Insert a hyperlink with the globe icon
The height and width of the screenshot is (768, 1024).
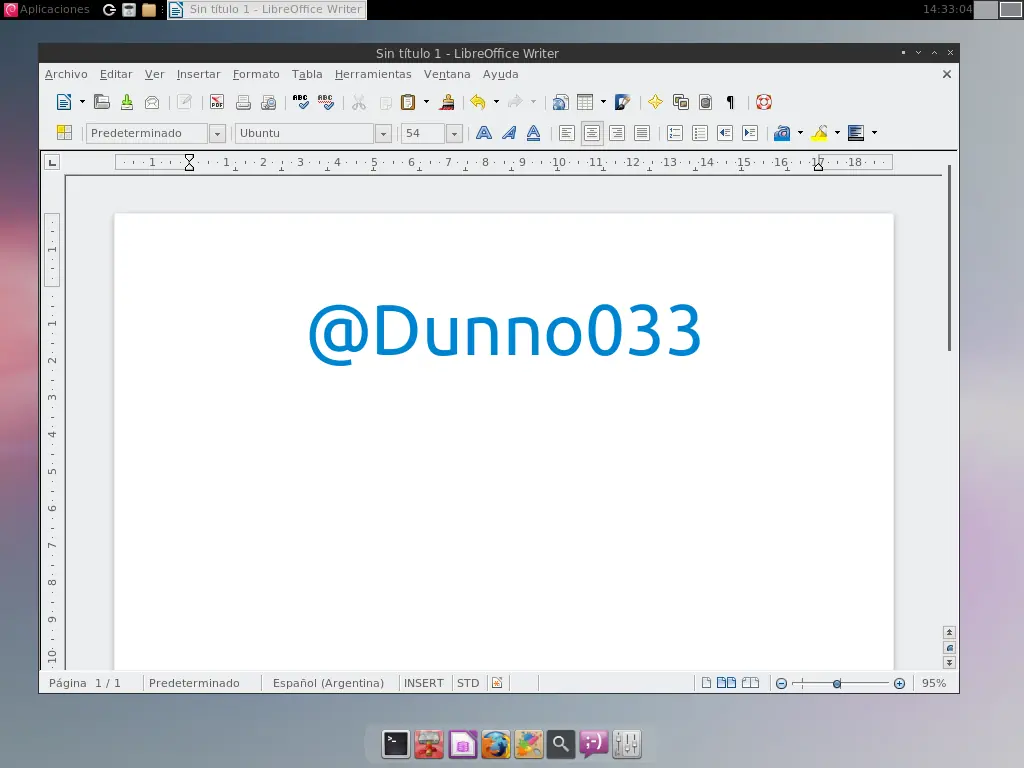560,102
